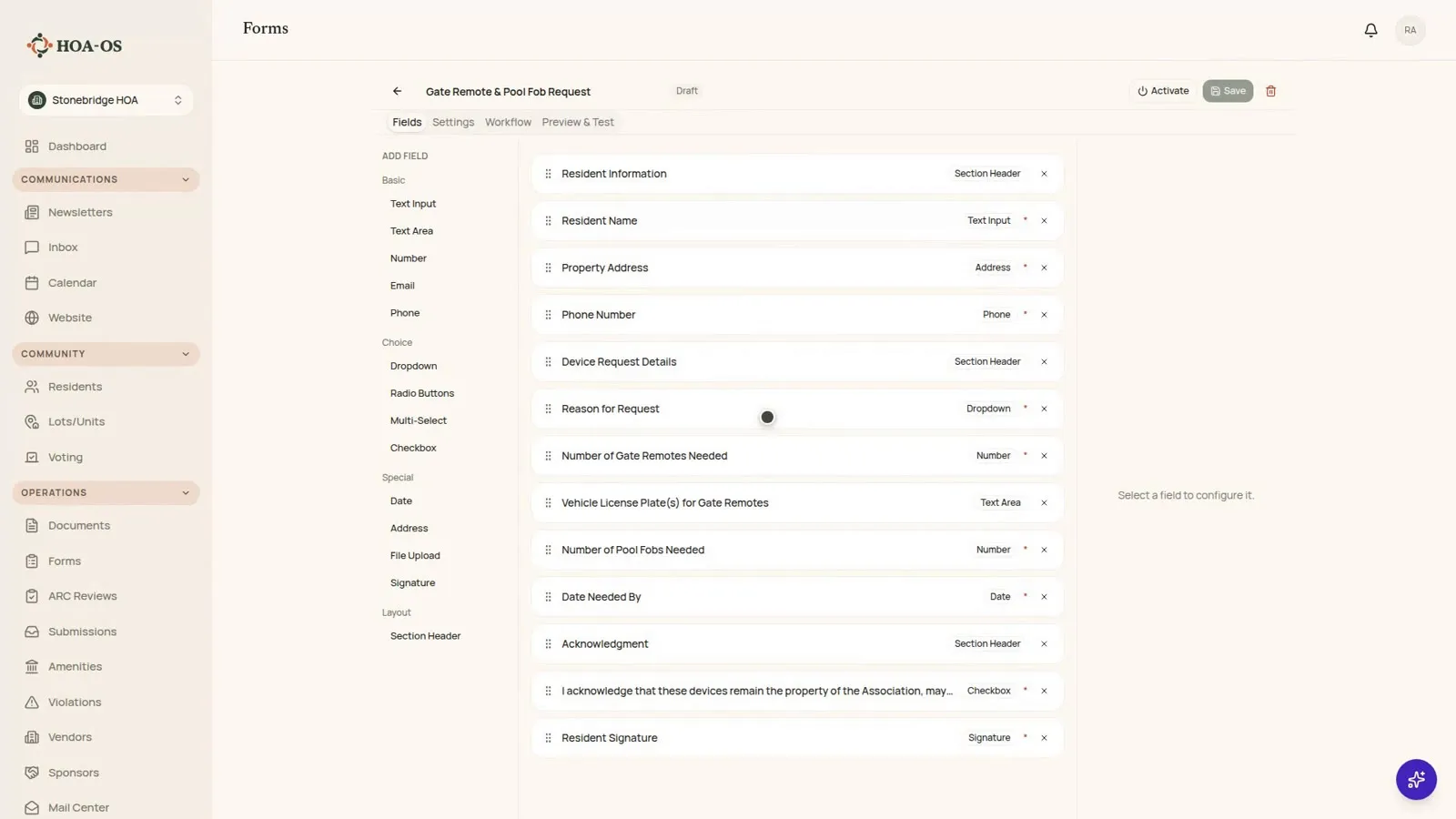
Task: Grab the drag handle of Resident Name
Action: click(548, 221)
